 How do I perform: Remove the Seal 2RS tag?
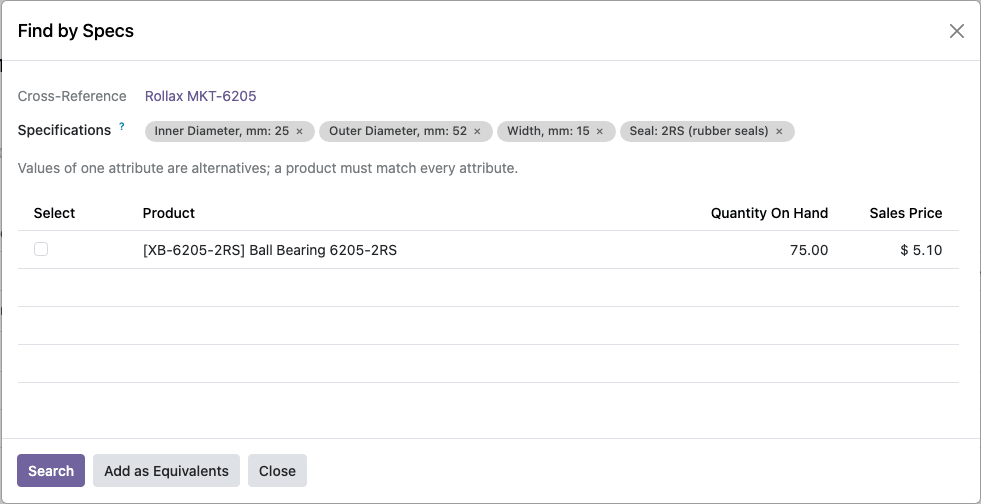(x=779, y=131)
